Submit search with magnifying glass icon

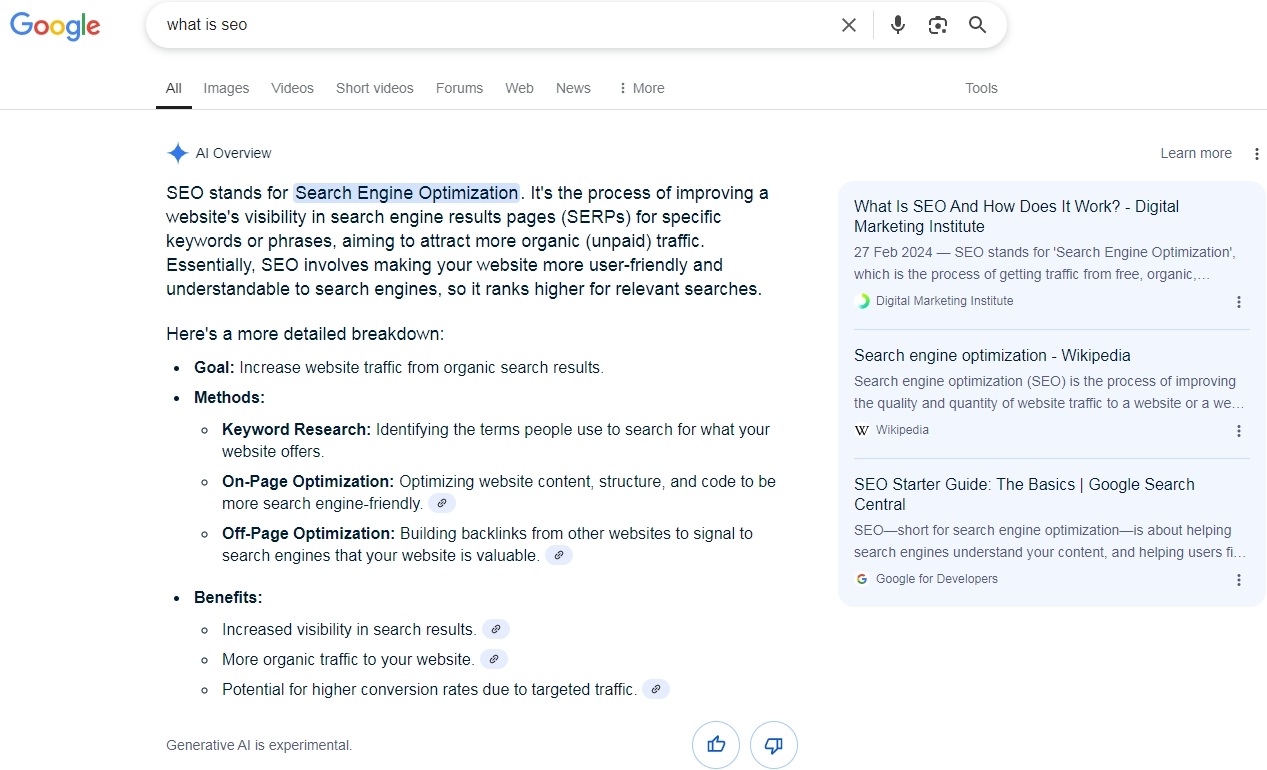coord(978,25)
